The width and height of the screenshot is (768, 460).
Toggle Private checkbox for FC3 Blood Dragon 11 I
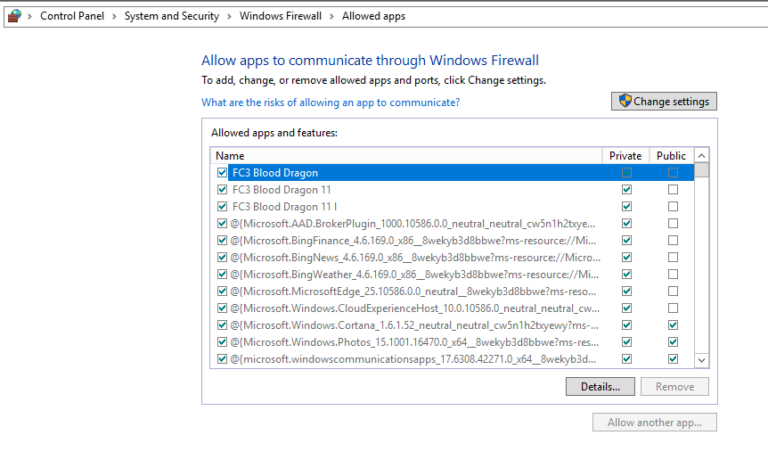(x=626, y=207)
